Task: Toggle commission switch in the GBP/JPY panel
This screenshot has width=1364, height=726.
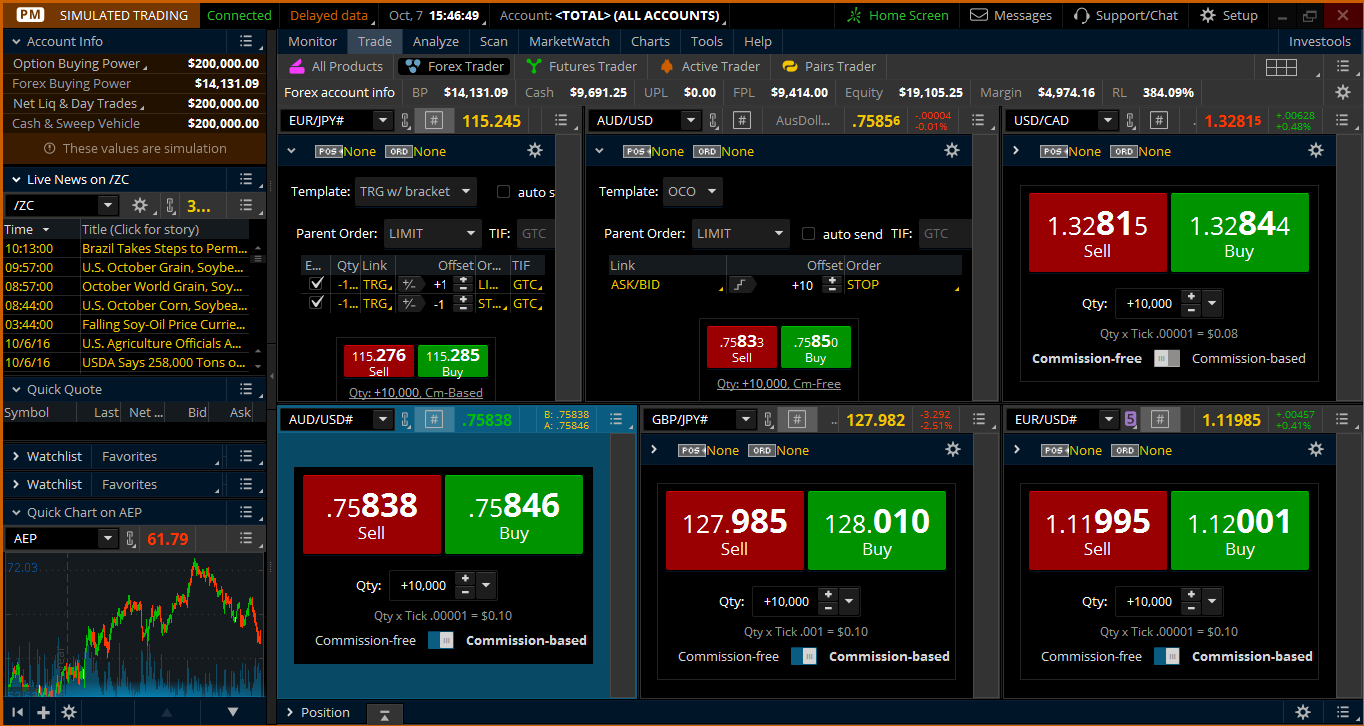Action: (803, 656)
